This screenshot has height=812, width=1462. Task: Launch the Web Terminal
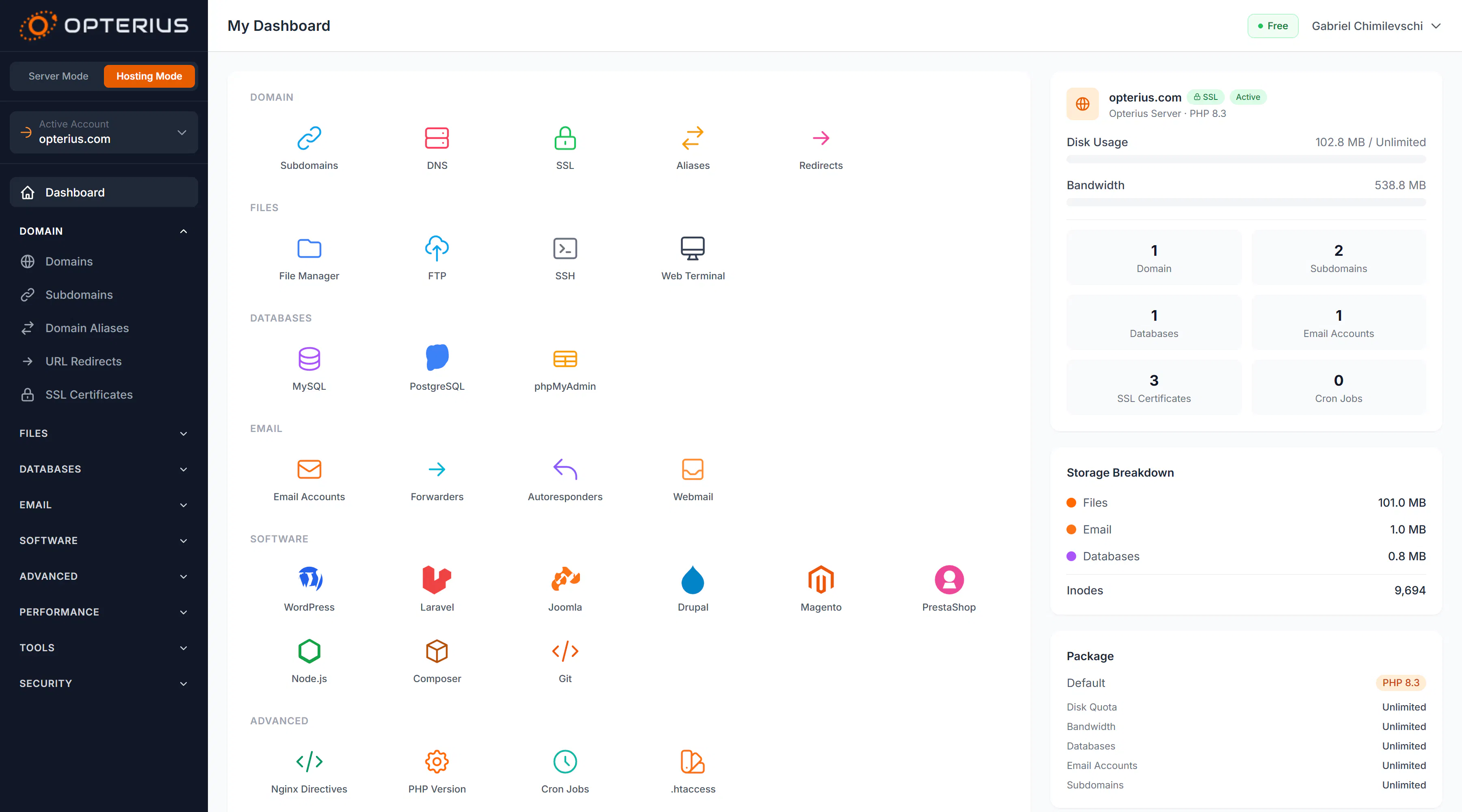[x=692, y=248]
